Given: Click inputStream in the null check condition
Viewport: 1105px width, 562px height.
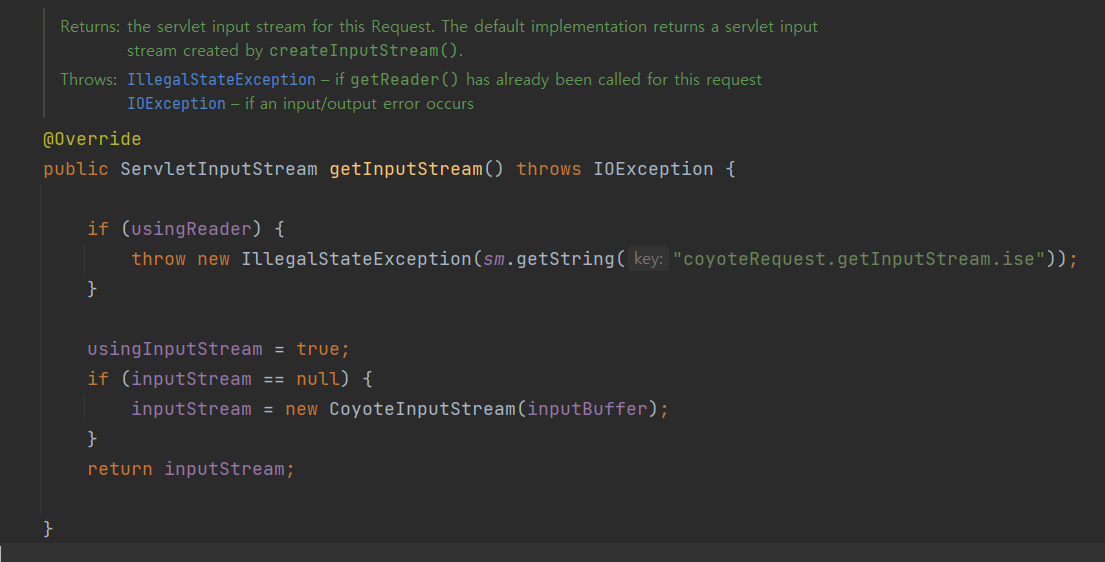Looking at the screenshot, I should click(x=191, y=379).
